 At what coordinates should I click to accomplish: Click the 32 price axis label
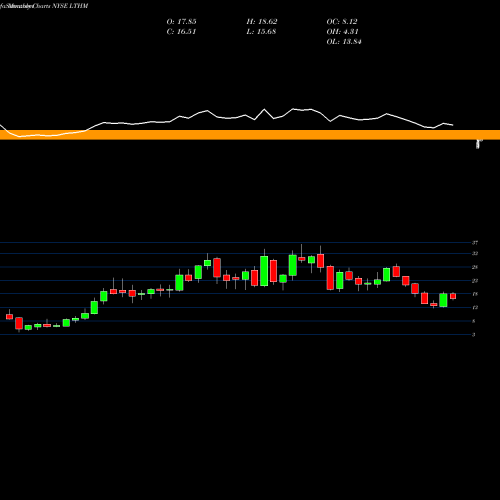point(475,253)
